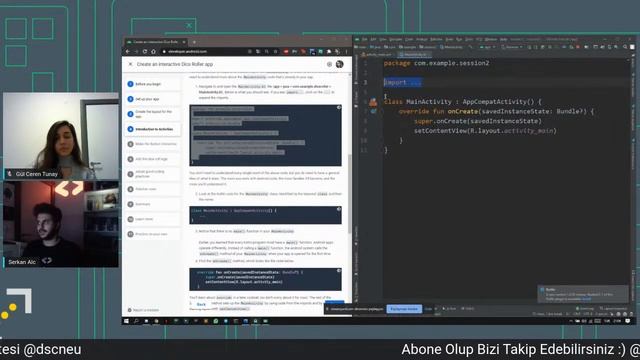This screenshot has width=640, height=360.
Task: Copy the first code snippet in codelab
Action: tap(339, 107)
